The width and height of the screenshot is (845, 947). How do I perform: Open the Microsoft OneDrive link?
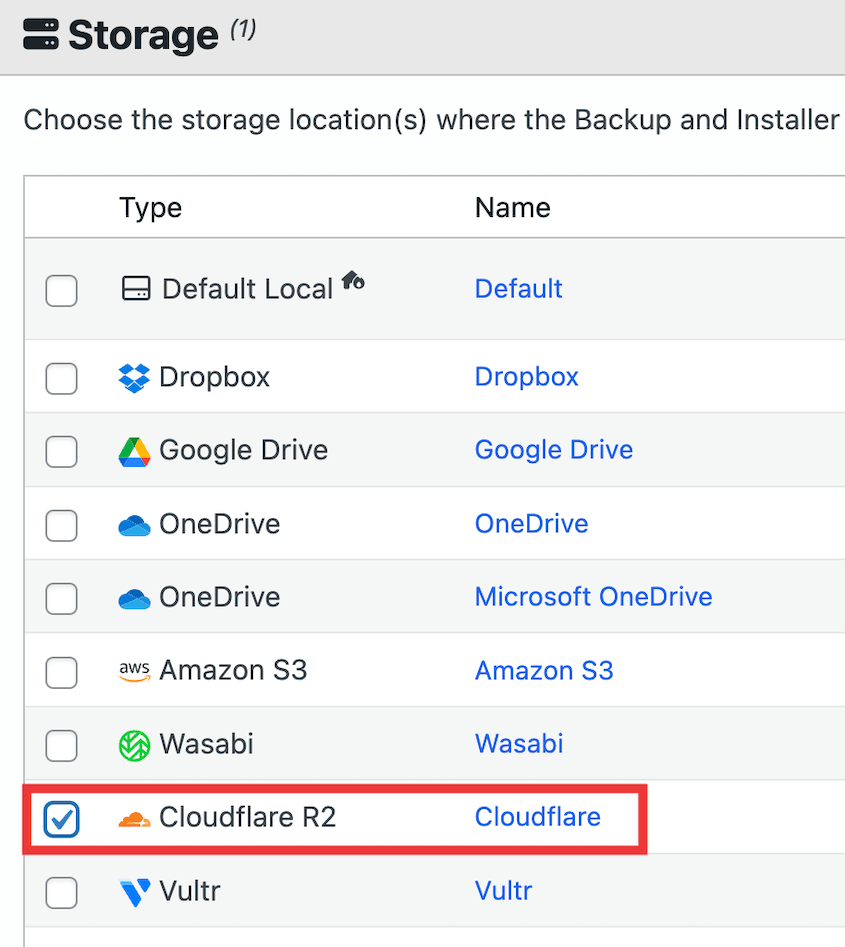tap(594, 597)
